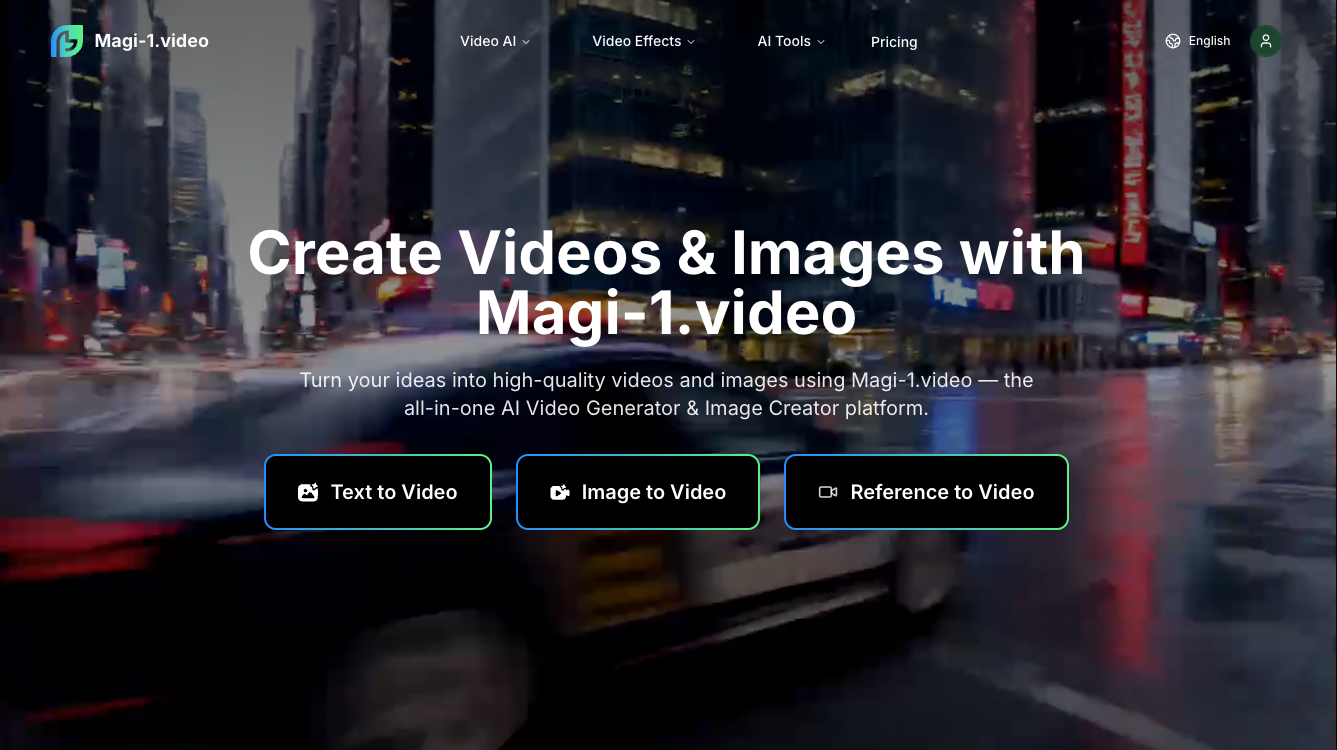Click the Reference to Video button

(x=926, y=492)
